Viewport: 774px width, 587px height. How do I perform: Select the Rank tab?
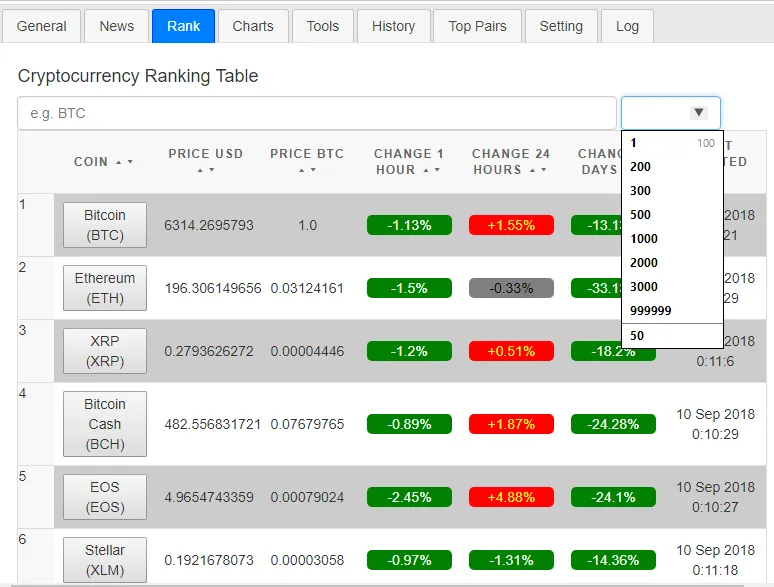coord(184,26)
